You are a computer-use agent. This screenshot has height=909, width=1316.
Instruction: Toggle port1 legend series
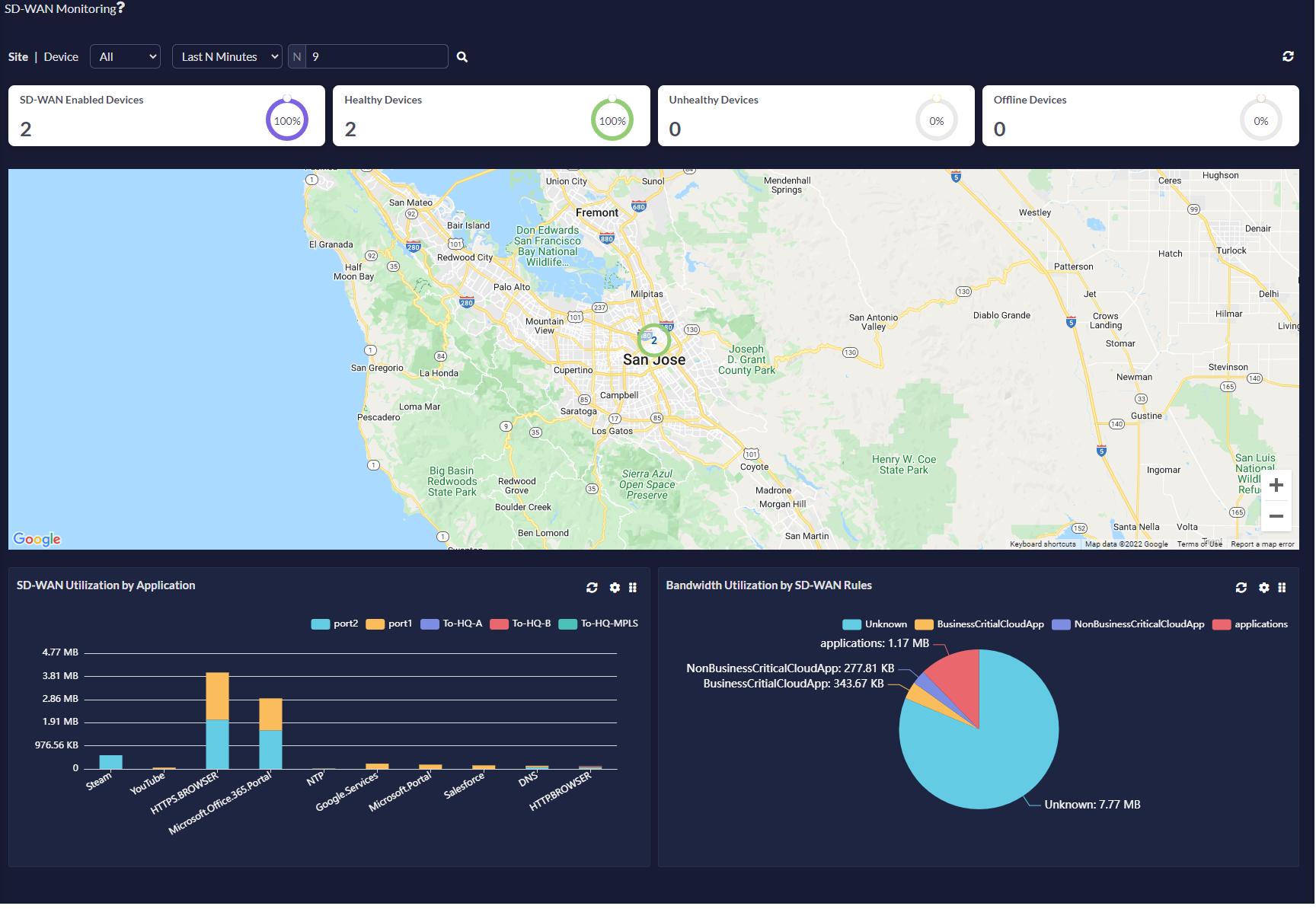pos(389,624)
